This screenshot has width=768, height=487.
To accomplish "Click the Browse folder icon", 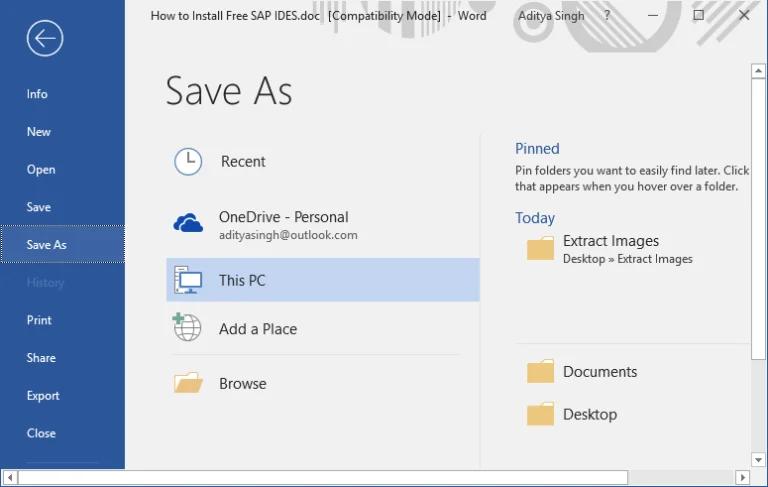I will point(188,383).
